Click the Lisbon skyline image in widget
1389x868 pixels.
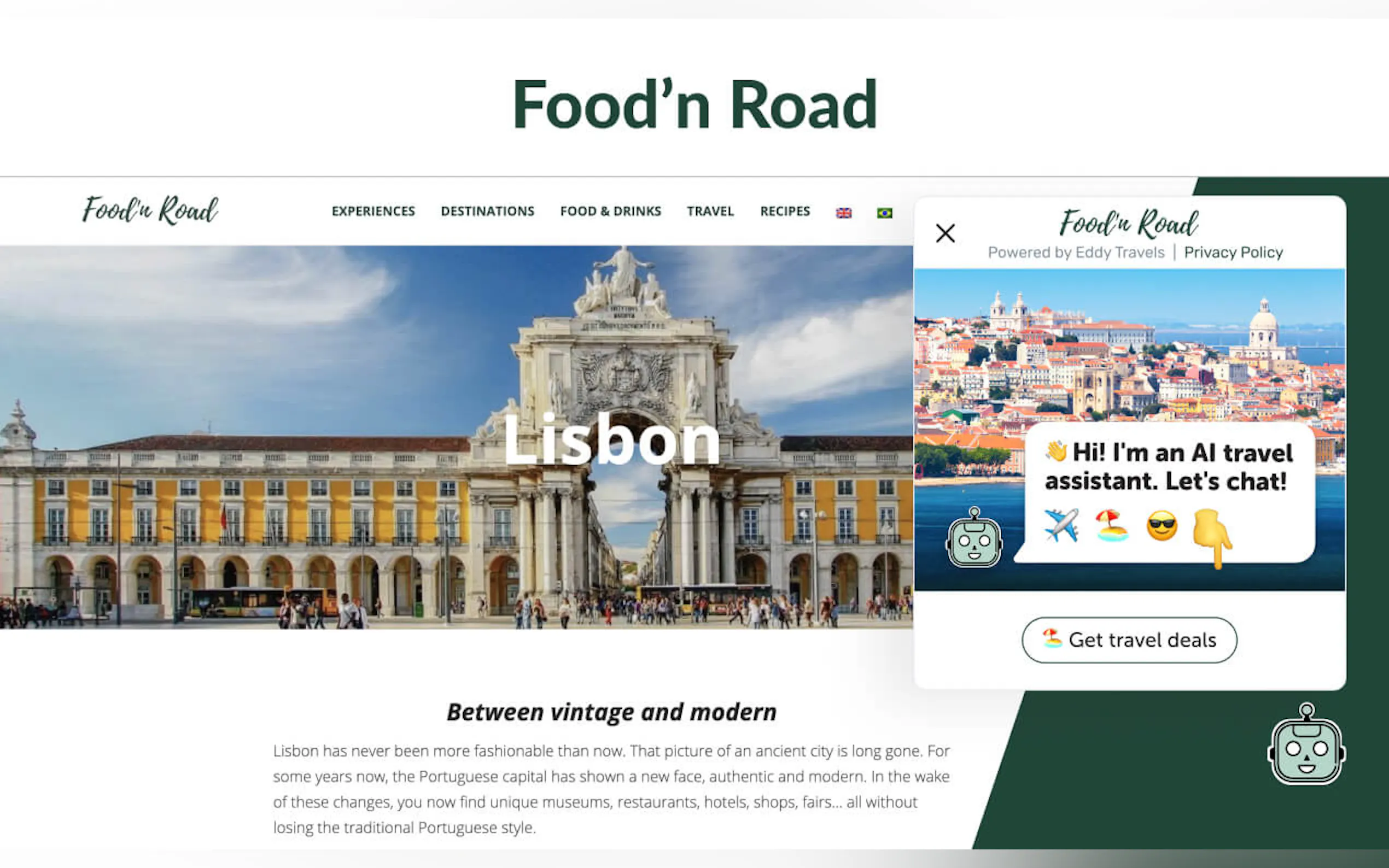(1129, 344)
